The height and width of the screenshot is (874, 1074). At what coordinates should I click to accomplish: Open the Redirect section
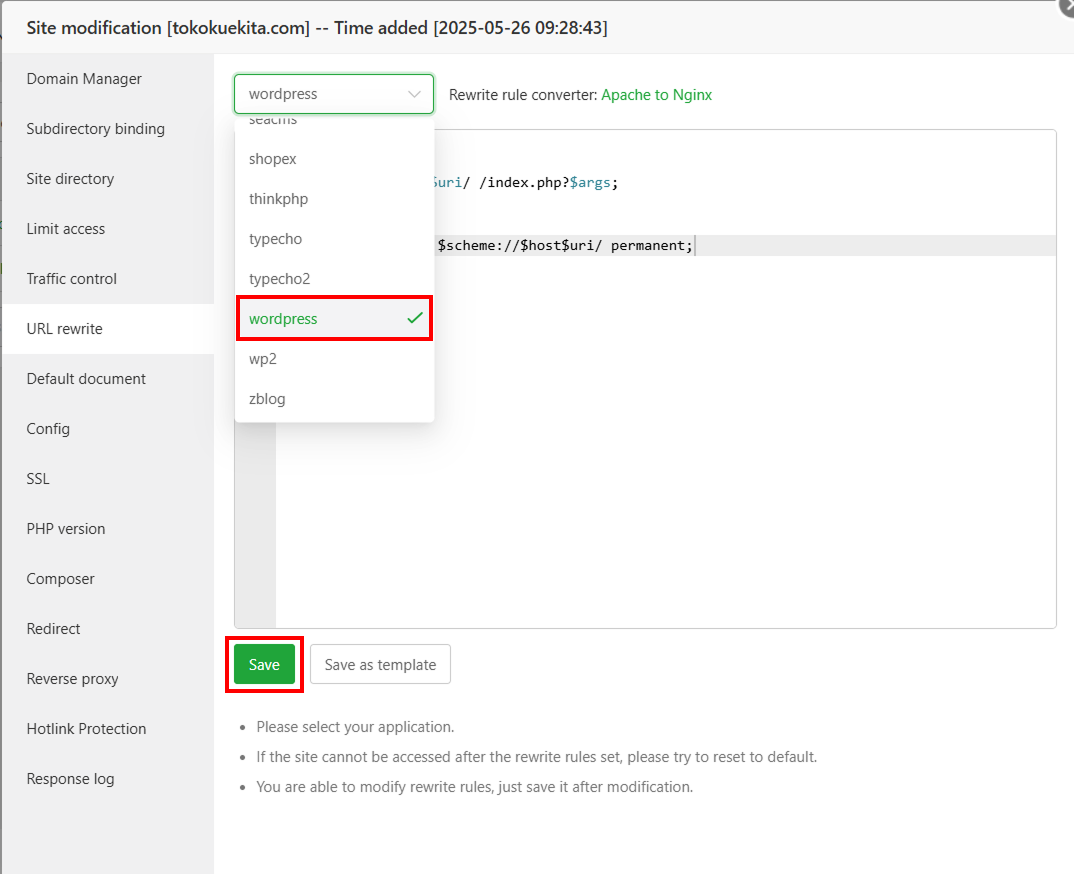pyautogui.click(x=53, y=628)
